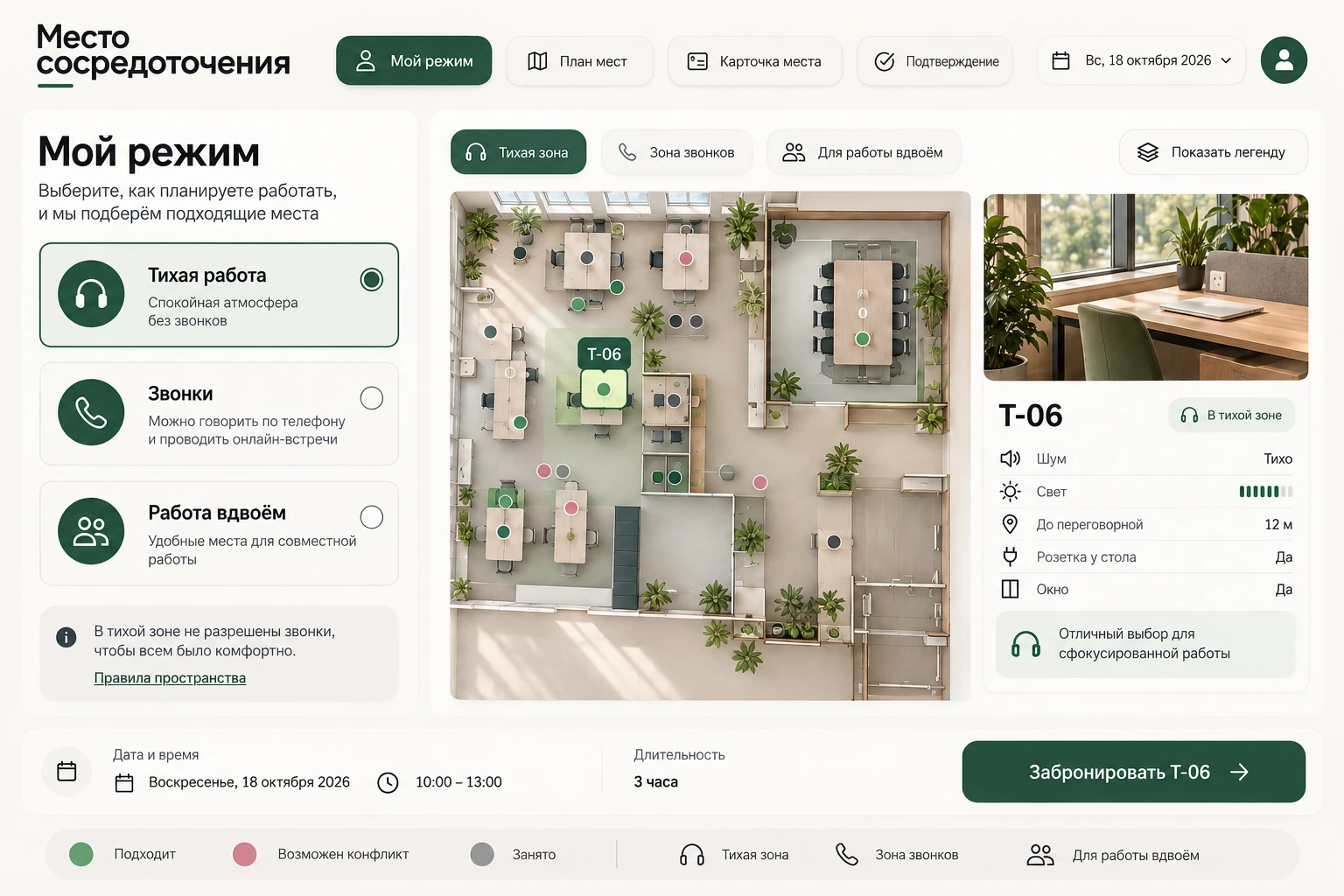Select the Тихая работа radio button
This screenshot has height=896, width=1344.
click(372, 280)
